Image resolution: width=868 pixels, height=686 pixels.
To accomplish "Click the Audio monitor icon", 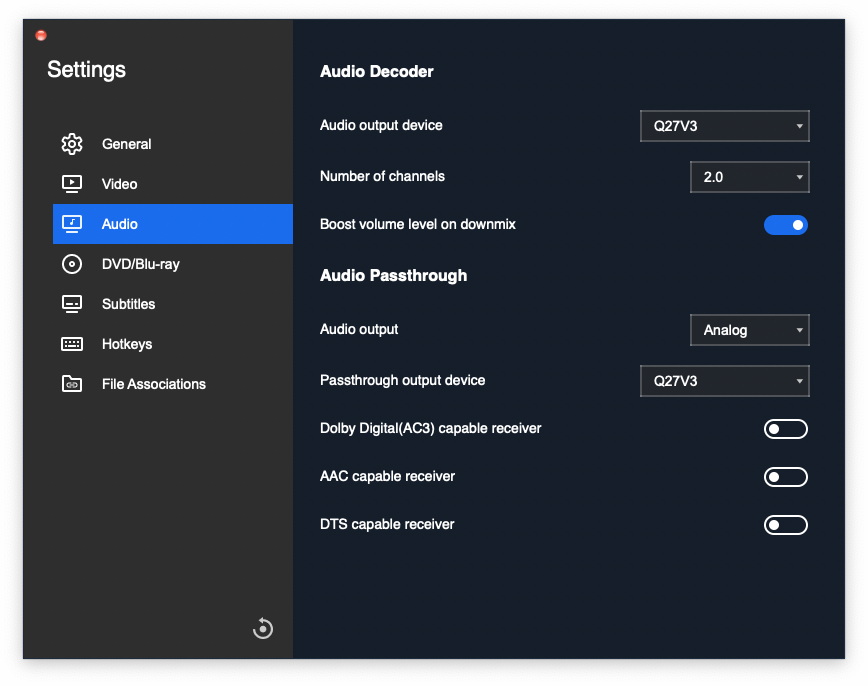I will [71, 224].
